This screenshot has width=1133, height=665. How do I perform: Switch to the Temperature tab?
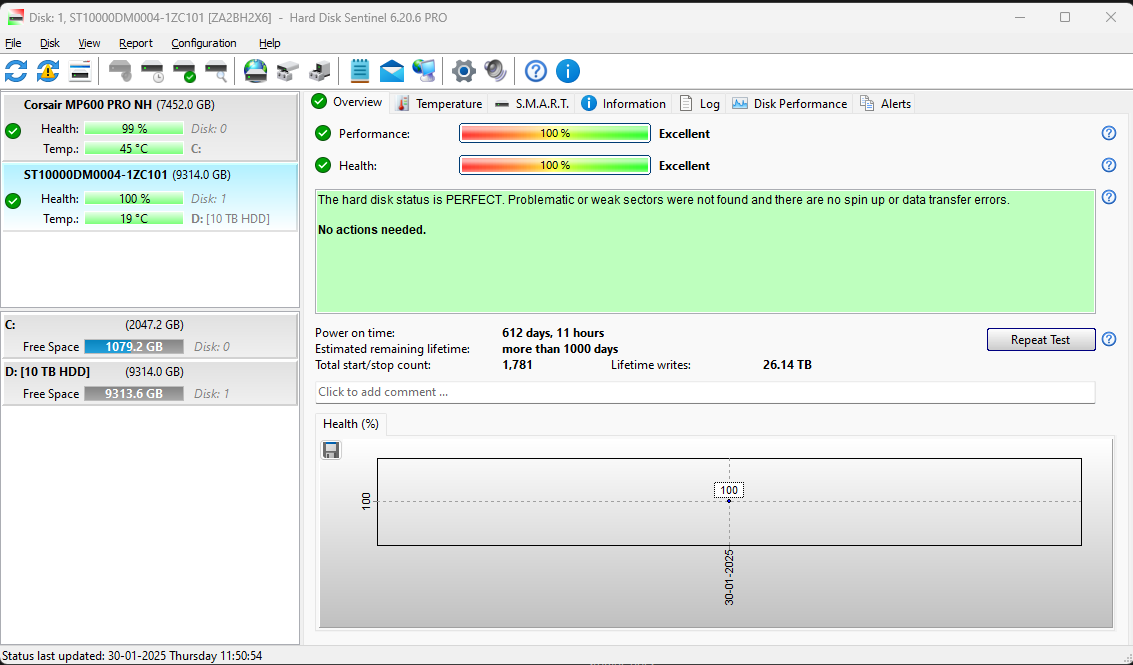tap(439, 104)
